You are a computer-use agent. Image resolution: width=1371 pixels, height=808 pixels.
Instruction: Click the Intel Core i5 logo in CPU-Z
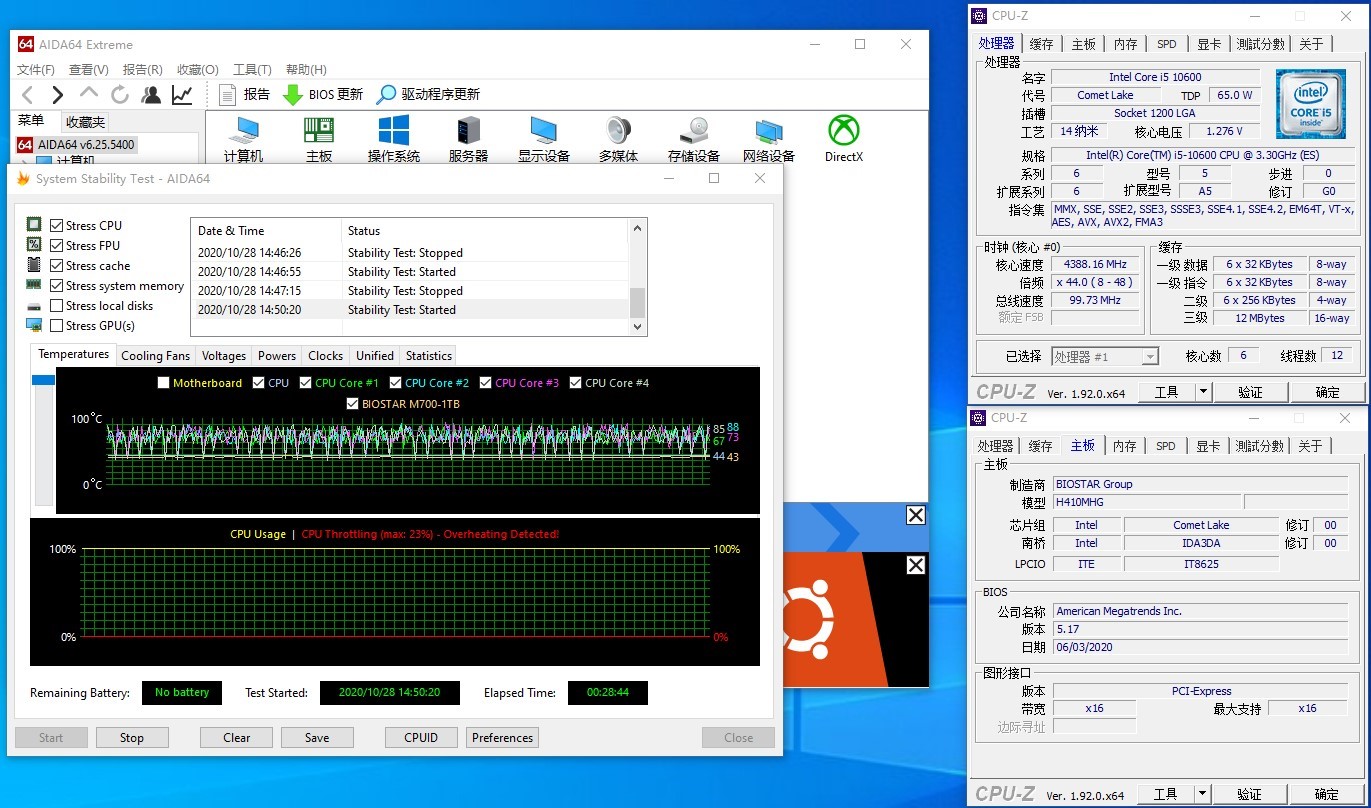(1310, 103)
